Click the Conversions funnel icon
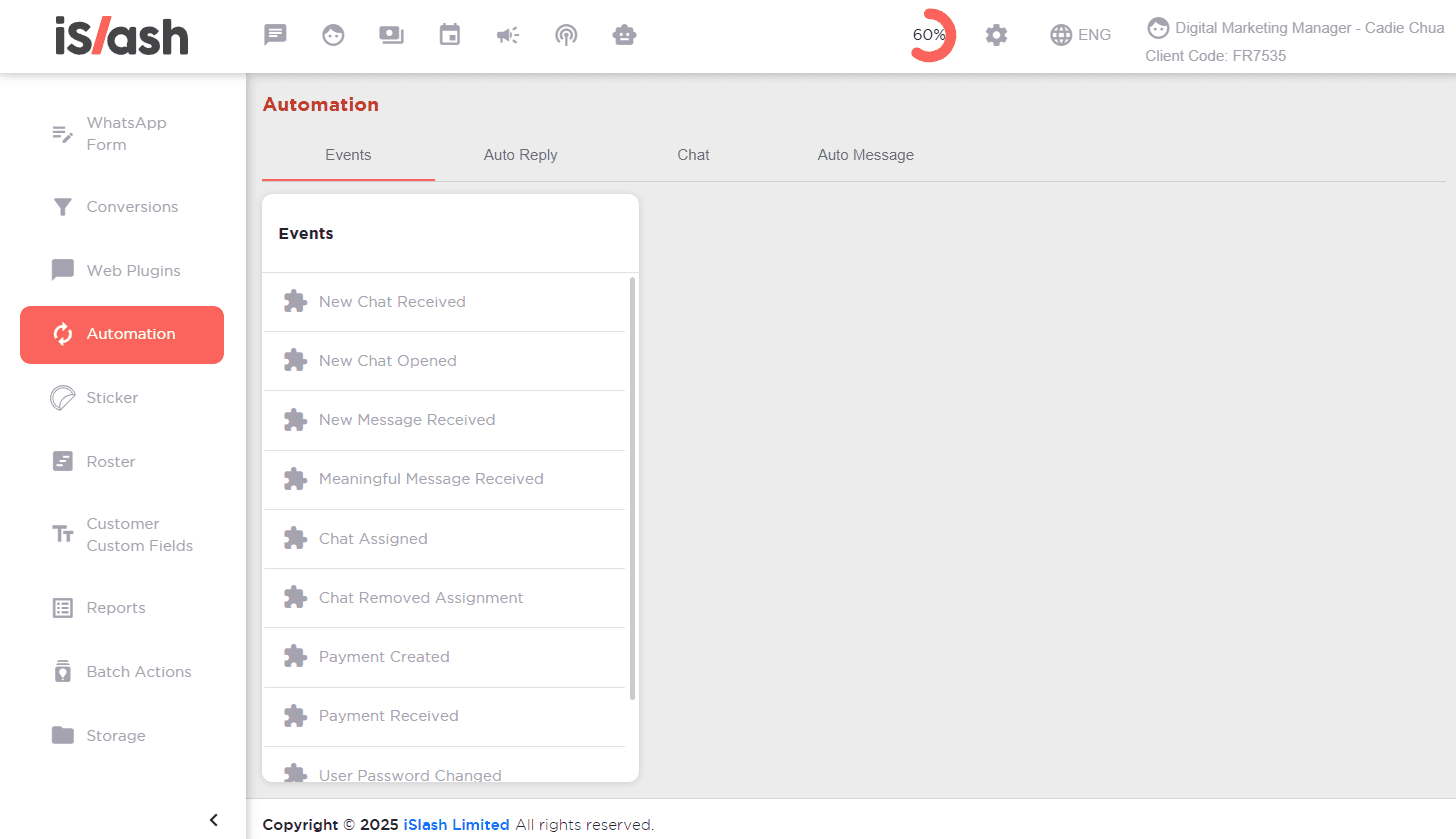This screenshot has height=839, width=1456. click(x=63, y=207)
